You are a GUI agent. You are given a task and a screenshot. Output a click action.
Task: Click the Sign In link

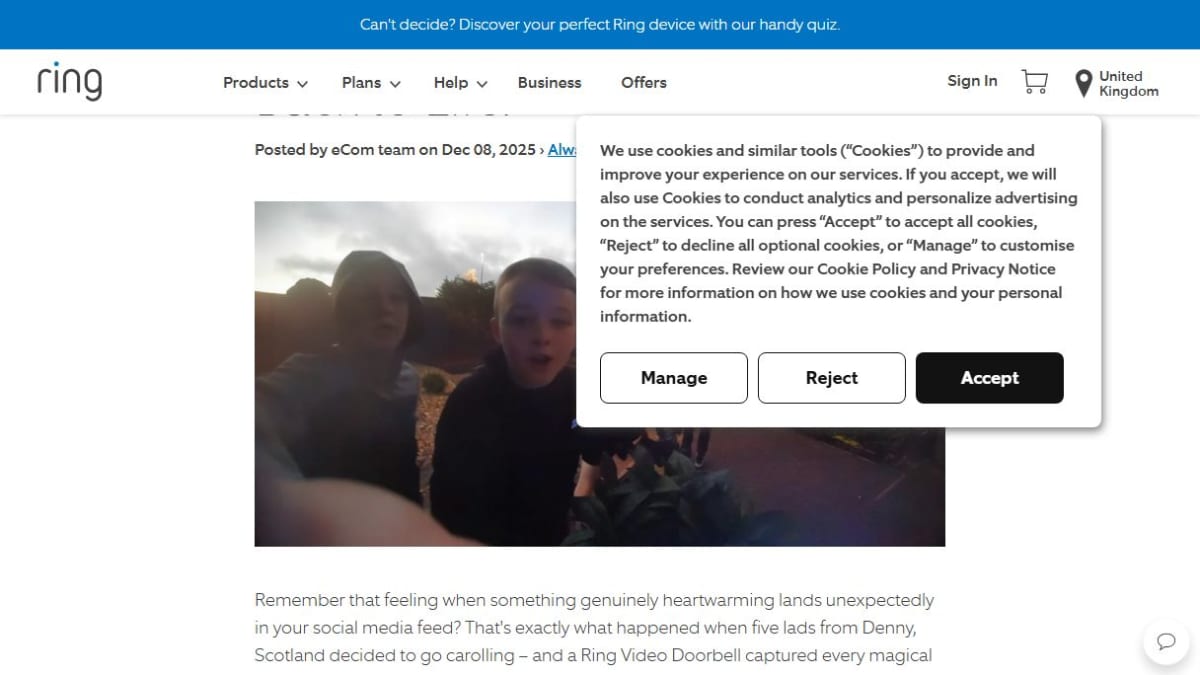(x=972, y=81)
